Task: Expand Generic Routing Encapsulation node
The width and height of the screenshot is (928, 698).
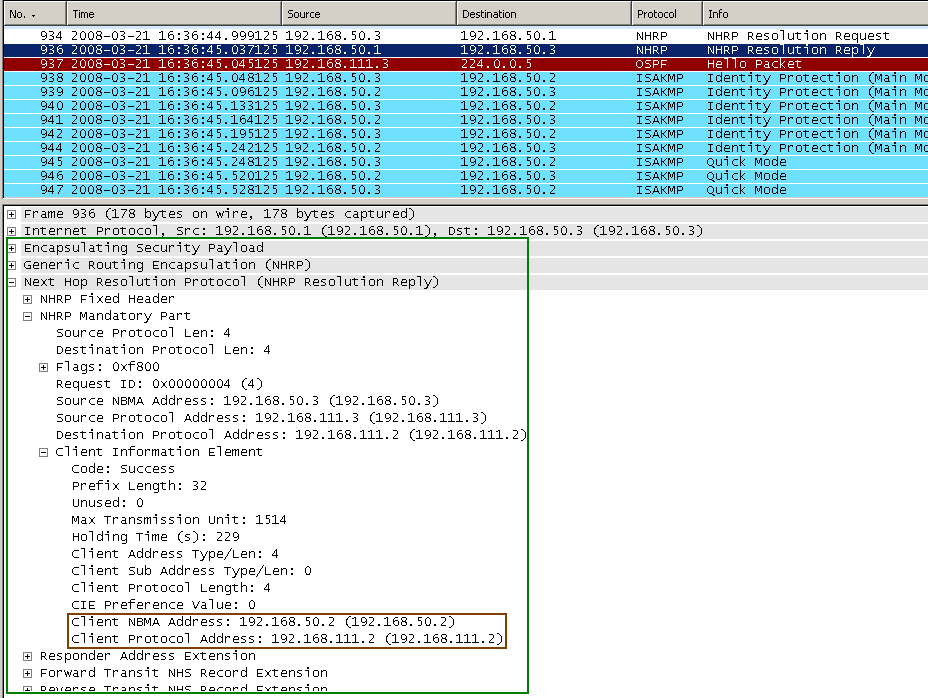Action: (11, 265)
